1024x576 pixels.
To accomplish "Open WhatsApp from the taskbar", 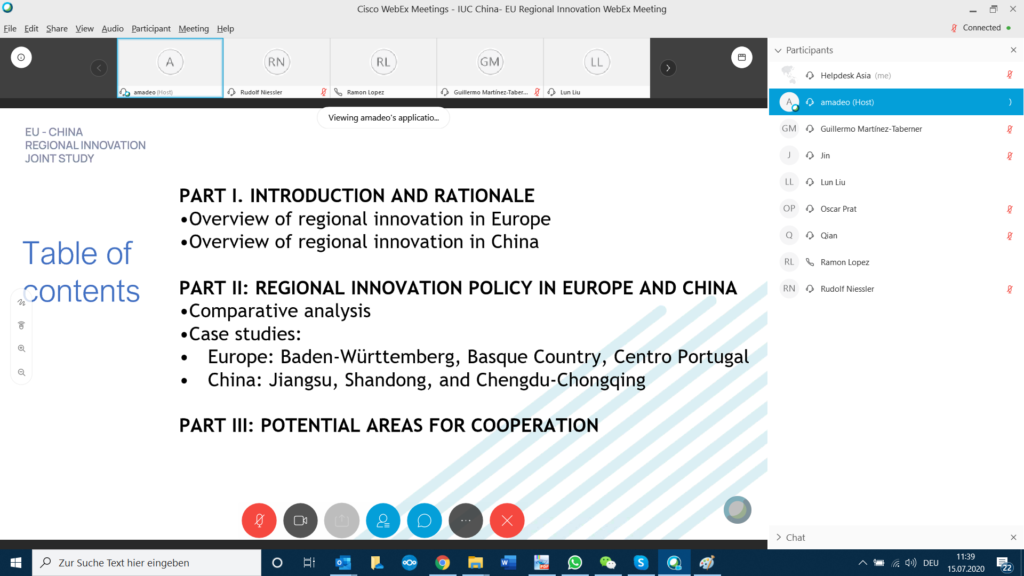I will click(574, 563).
